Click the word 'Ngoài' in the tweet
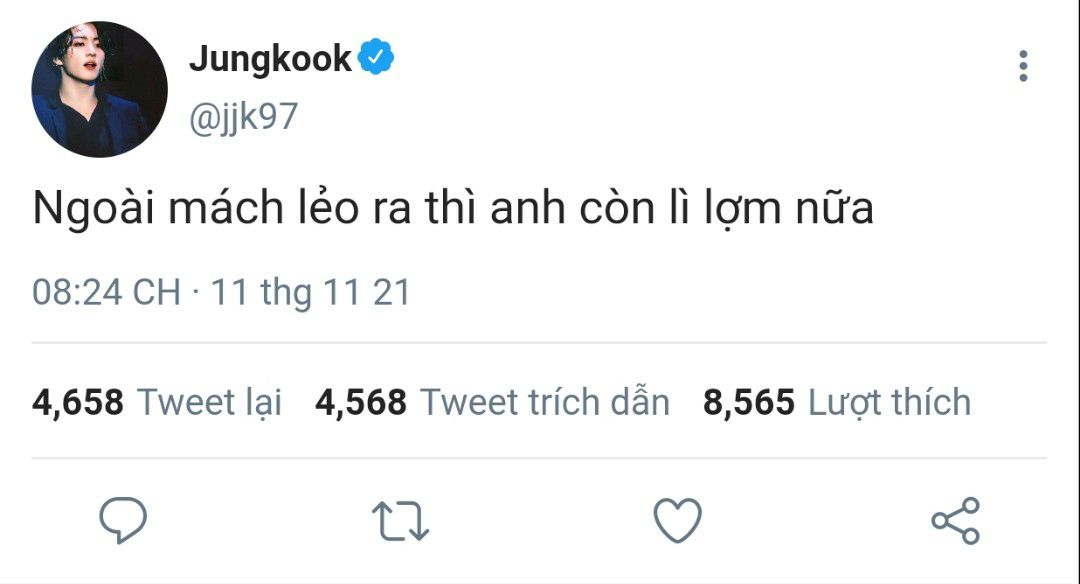The width and height of the screenshot is (1080, 584). [93, 209]
